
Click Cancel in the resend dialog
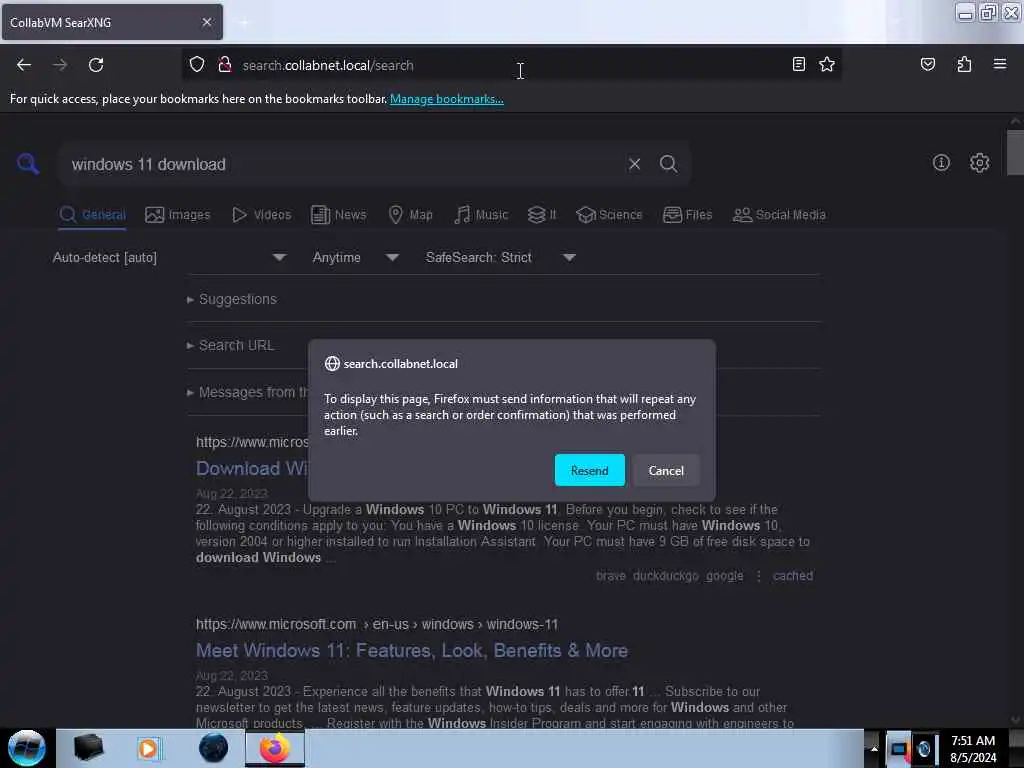coord(666,470)
